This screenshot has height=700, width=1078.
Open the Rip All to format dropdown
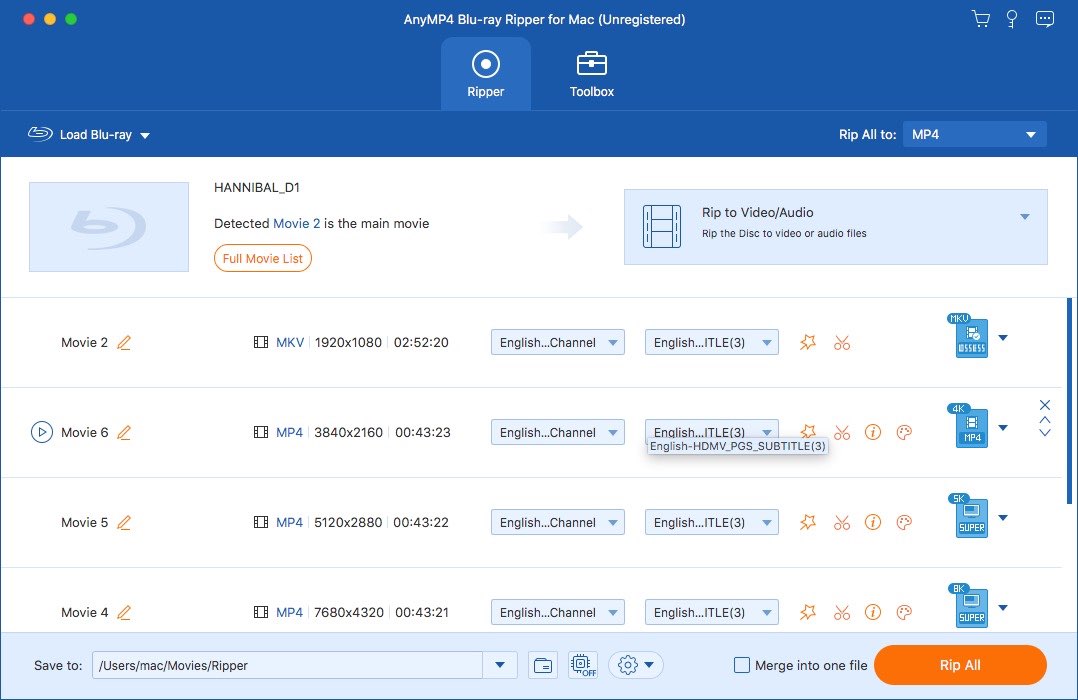[973, 133]
